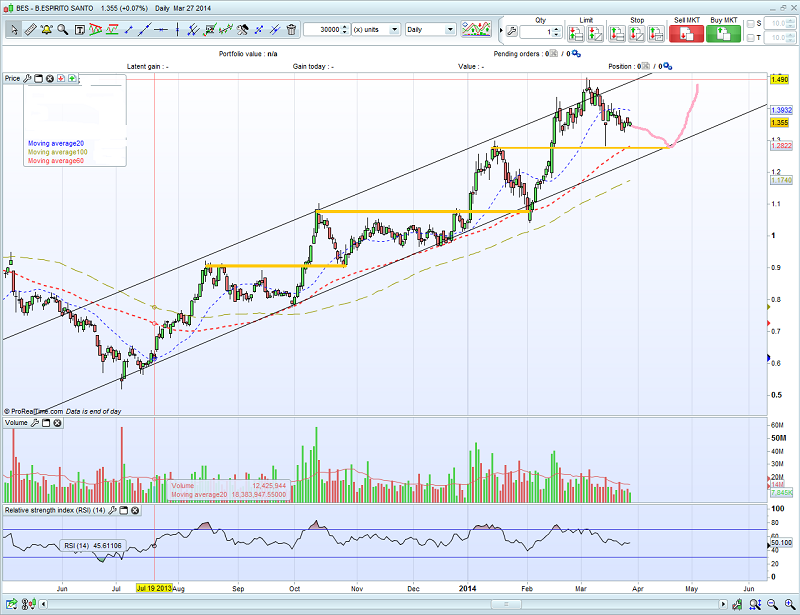This screenshot has height=615, width=800.
Task: Select the line segment tool
Action: tap(129, 30)
